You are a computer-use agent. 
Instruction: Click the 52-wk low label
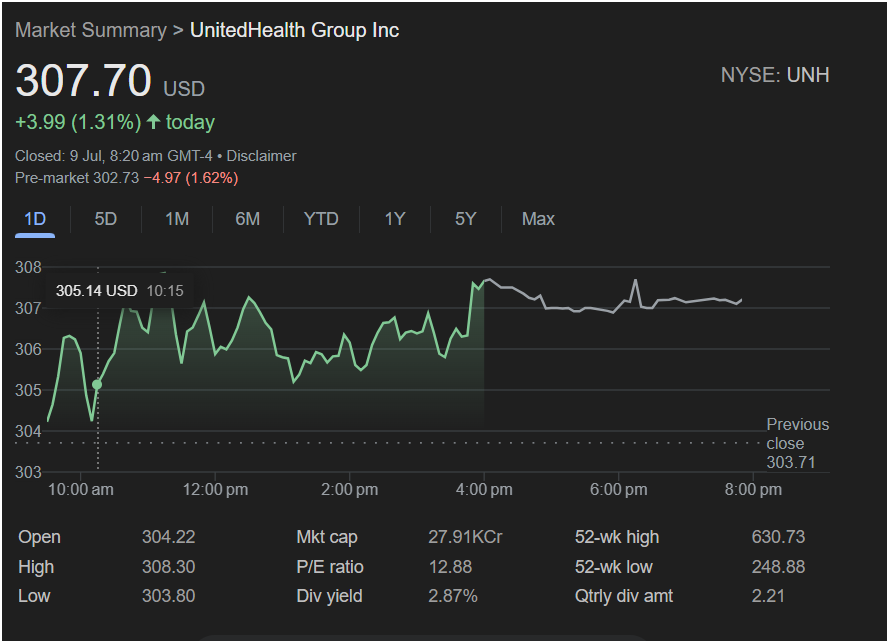613,566
